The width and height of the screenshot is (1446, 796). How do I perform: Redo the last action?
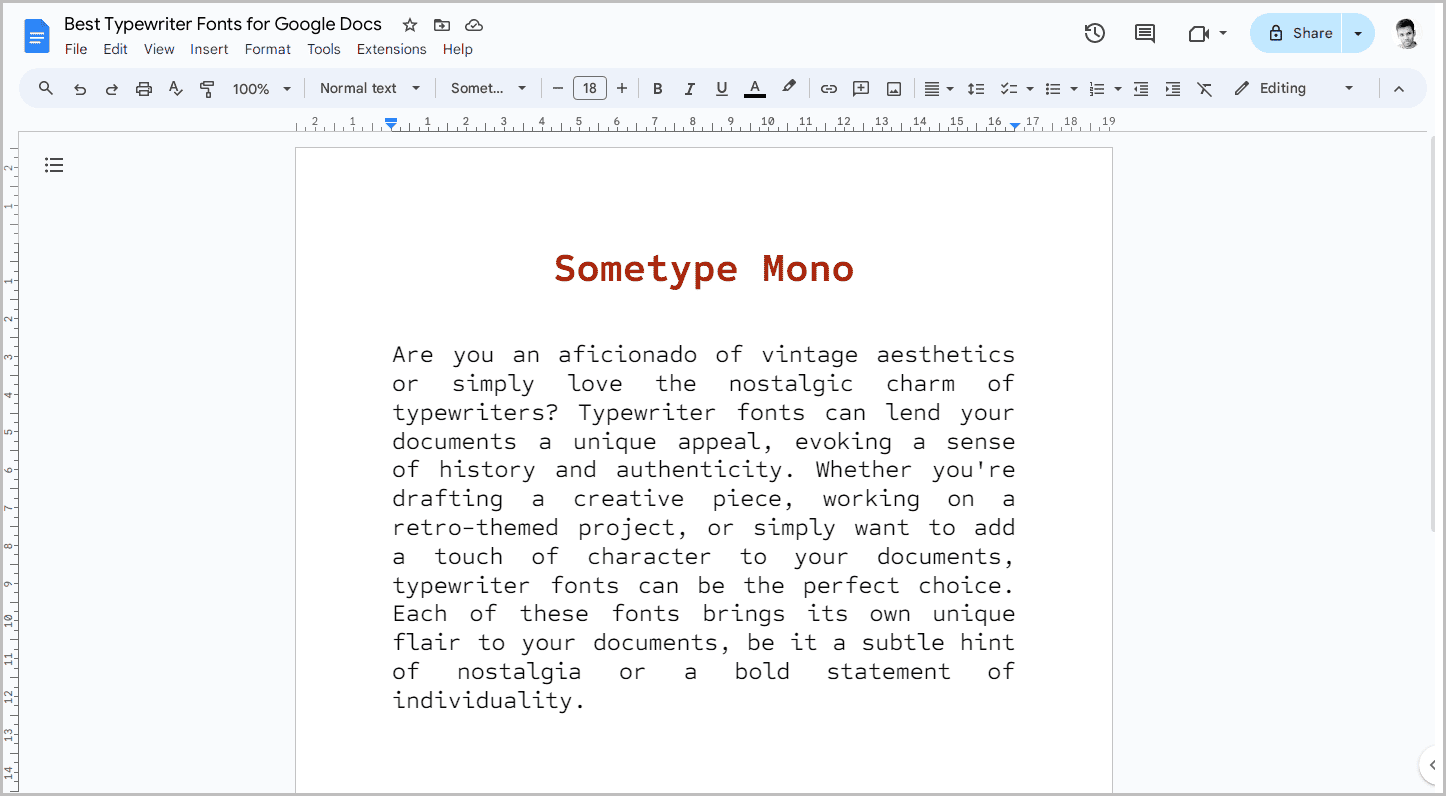coord(112,89)
